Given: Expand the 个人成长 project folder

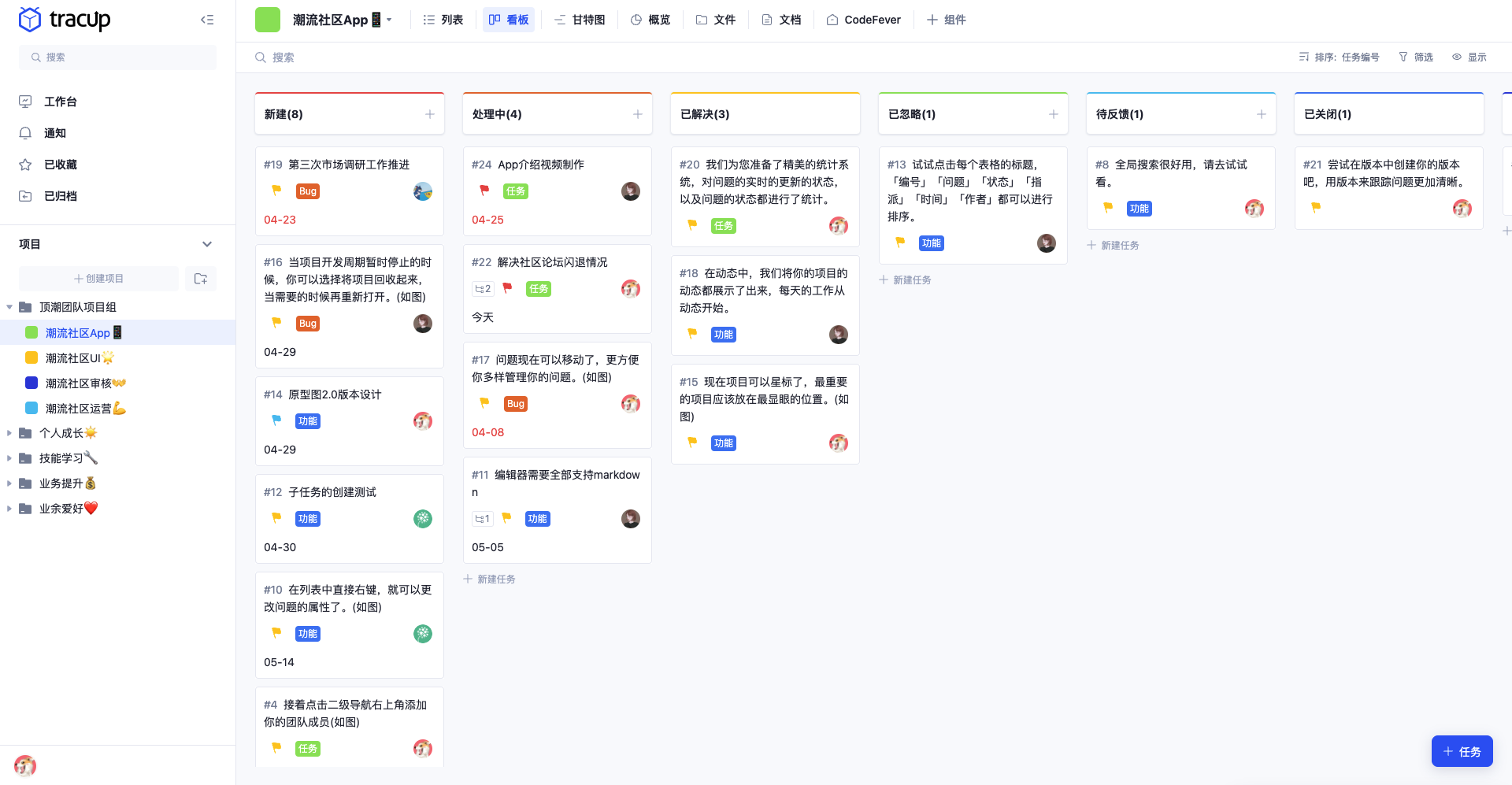Looking at the screenshot, I should tap(9, 432).
